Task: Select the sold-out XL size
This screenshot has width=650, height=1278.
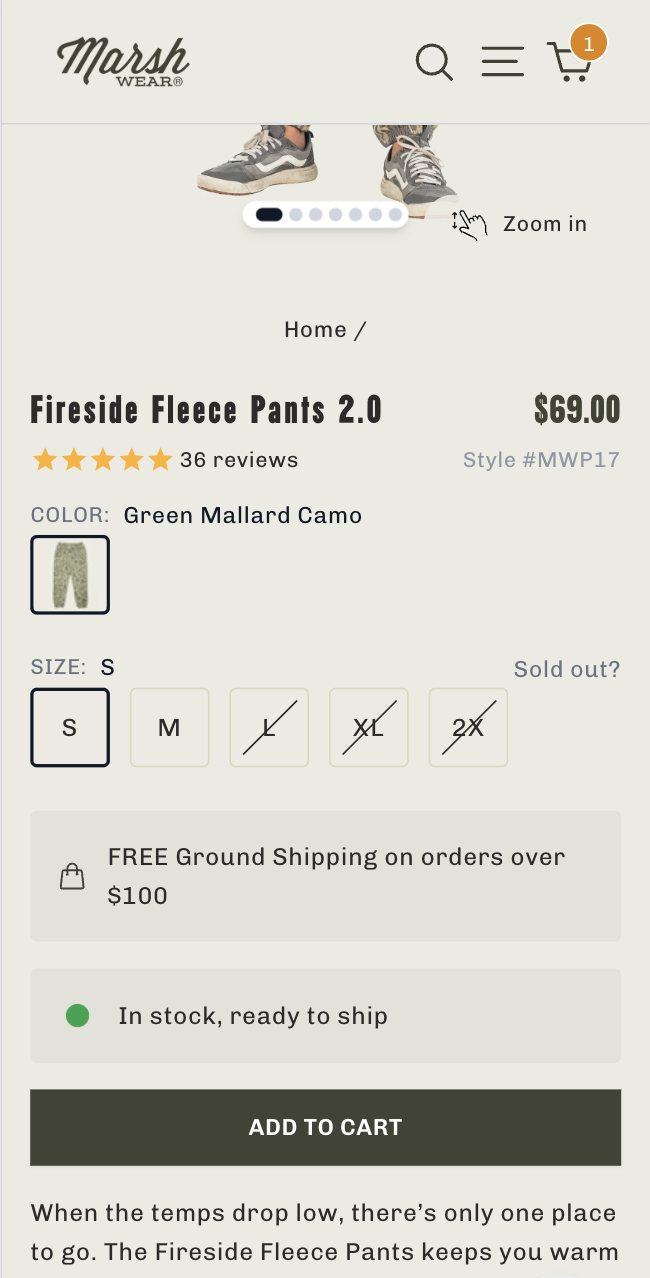Action: [368, 727]
